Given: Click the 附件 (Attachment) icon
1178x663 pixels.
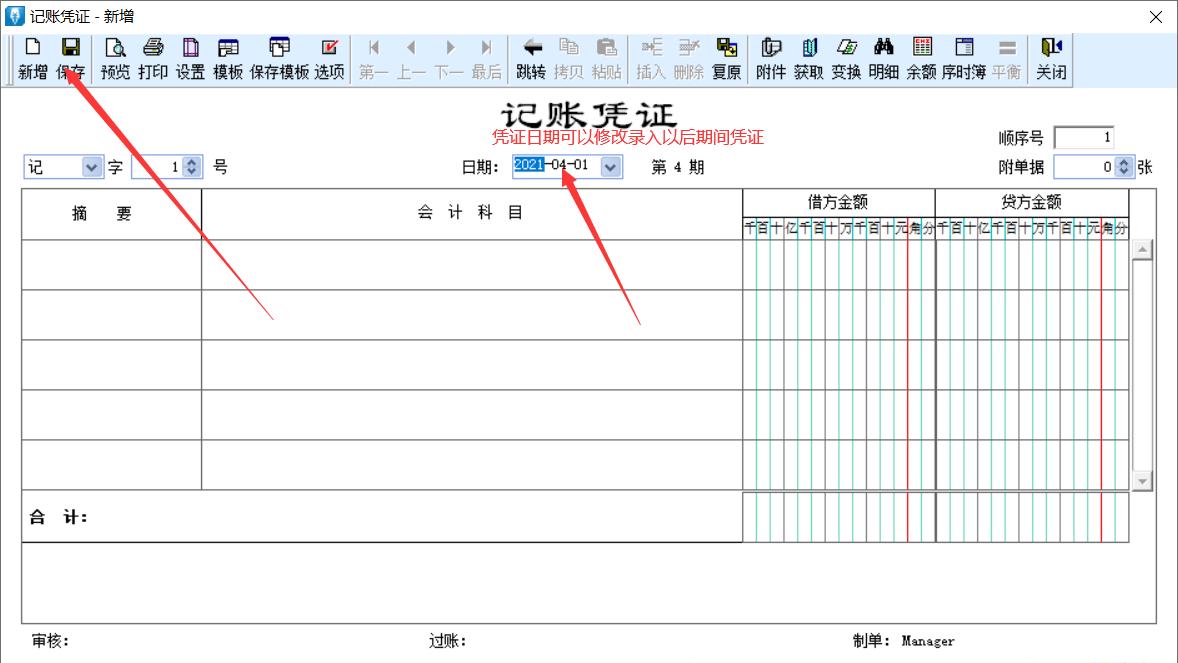Looking at the screenshot, I should point(770,58).
